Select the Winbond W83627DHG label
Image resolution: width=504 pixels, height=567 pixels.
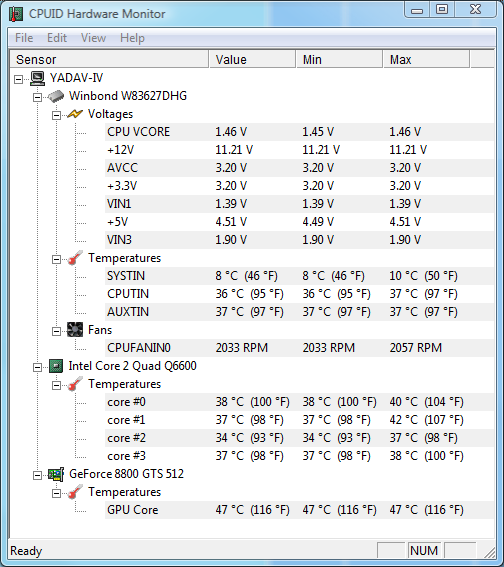[x=128, y=96]
